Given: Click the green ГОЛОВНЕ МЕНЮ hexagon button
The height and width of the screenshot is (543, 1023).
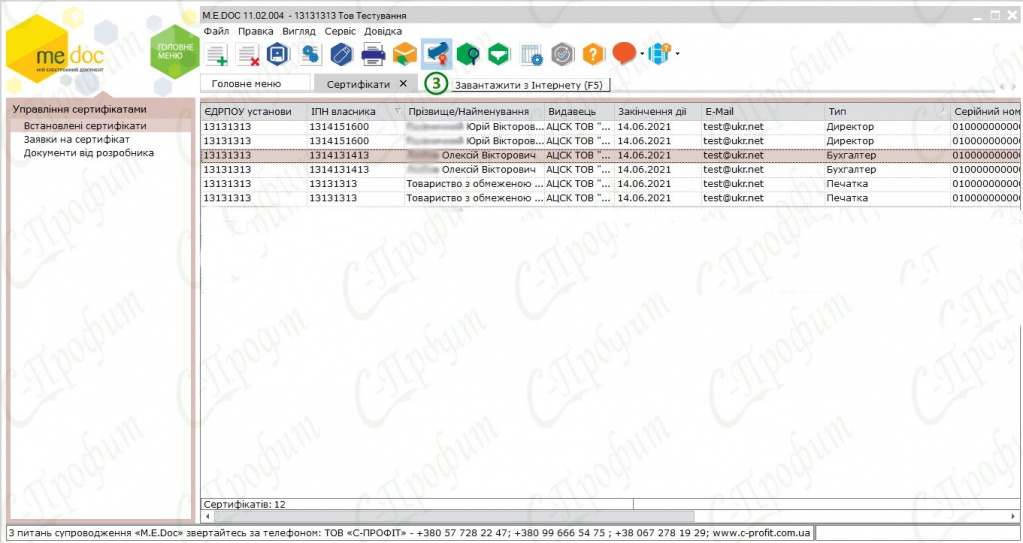Looking at the screenshot, I should coord(174,52).
